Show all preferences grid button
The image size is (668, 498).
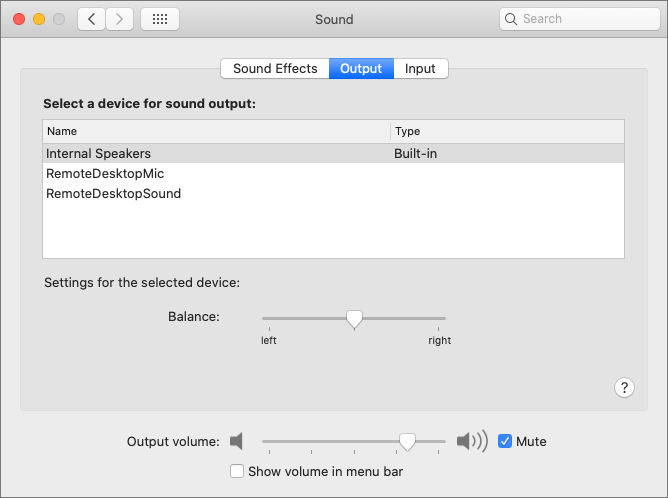pos(160,19)
